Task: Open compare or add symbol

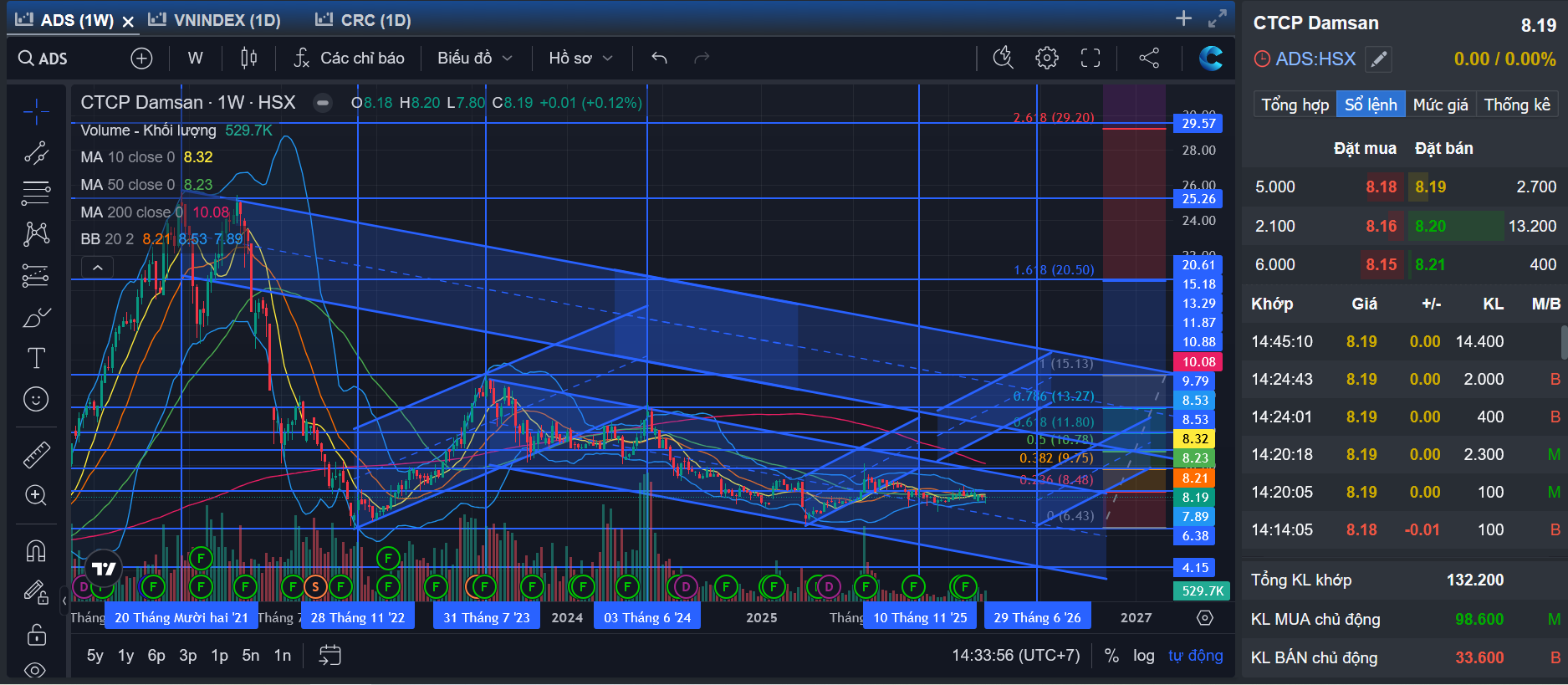Action: 141,58
